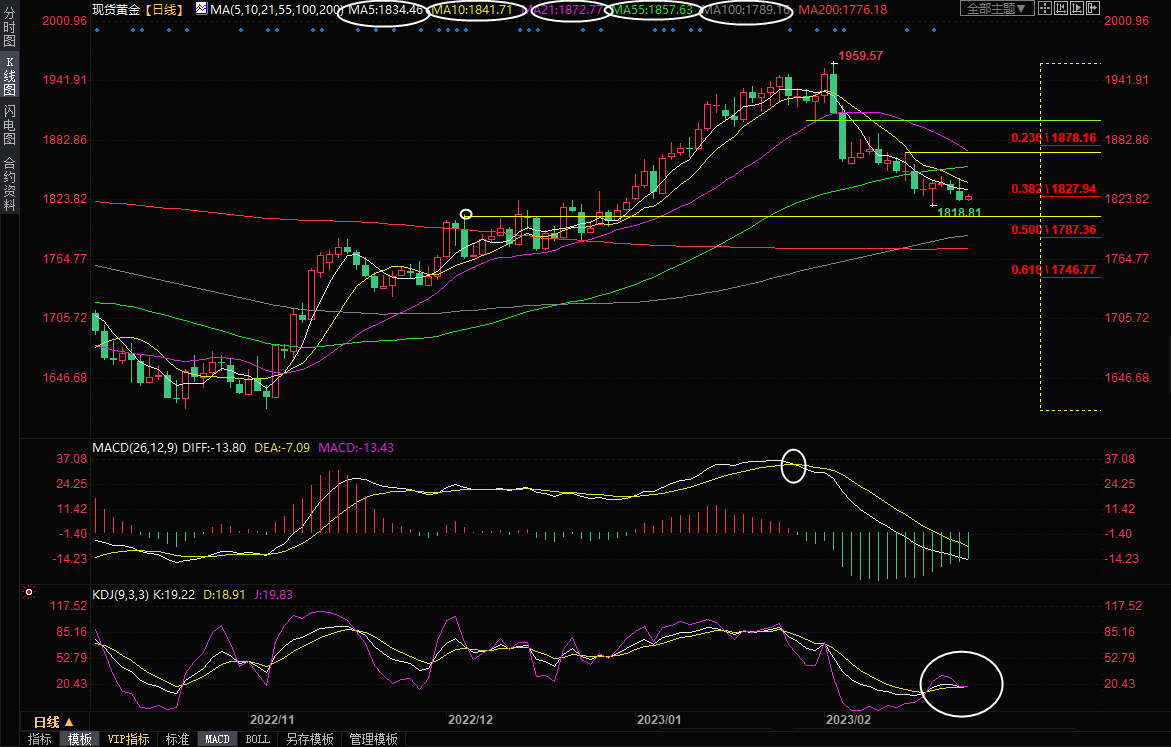
Task: Click the MA indicator chart icon
Action: tap(202, 9)
